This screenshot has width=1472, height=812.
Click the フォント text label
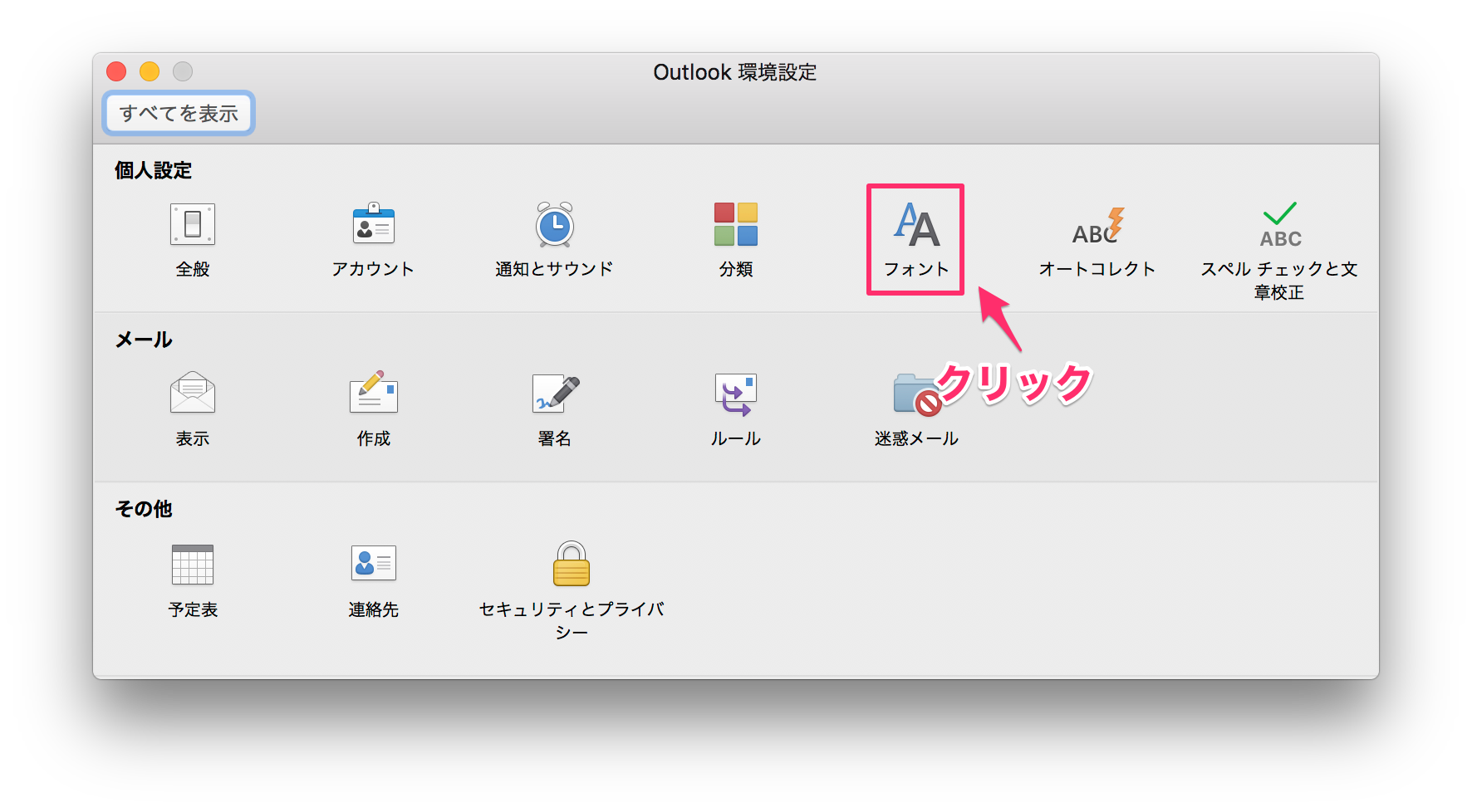(916, 269)
